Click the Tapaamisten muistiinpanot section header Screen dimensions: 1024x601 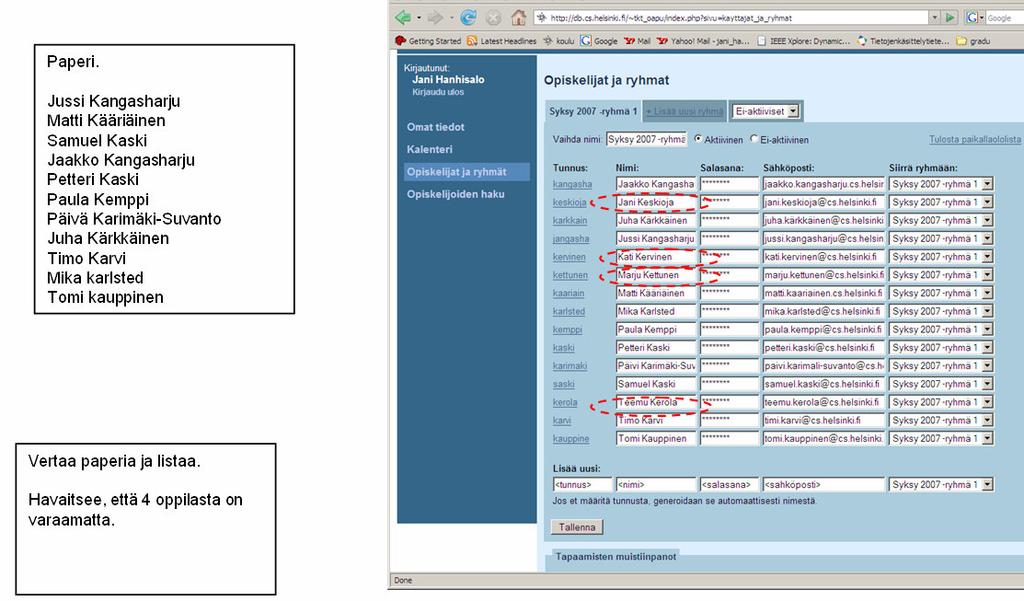point(616,557)
